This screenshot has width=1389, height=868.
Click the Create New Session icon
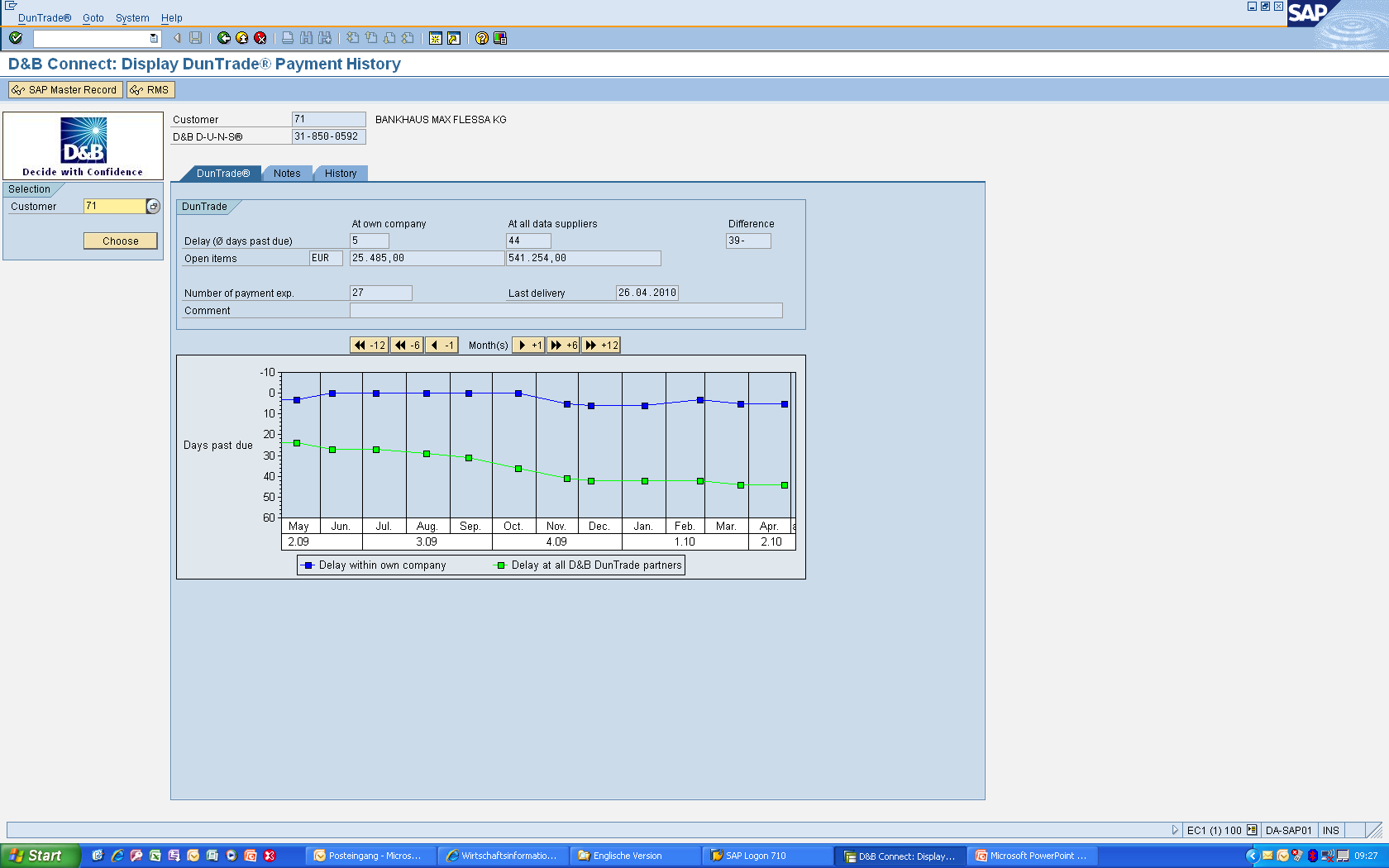[x=436, y=38]
